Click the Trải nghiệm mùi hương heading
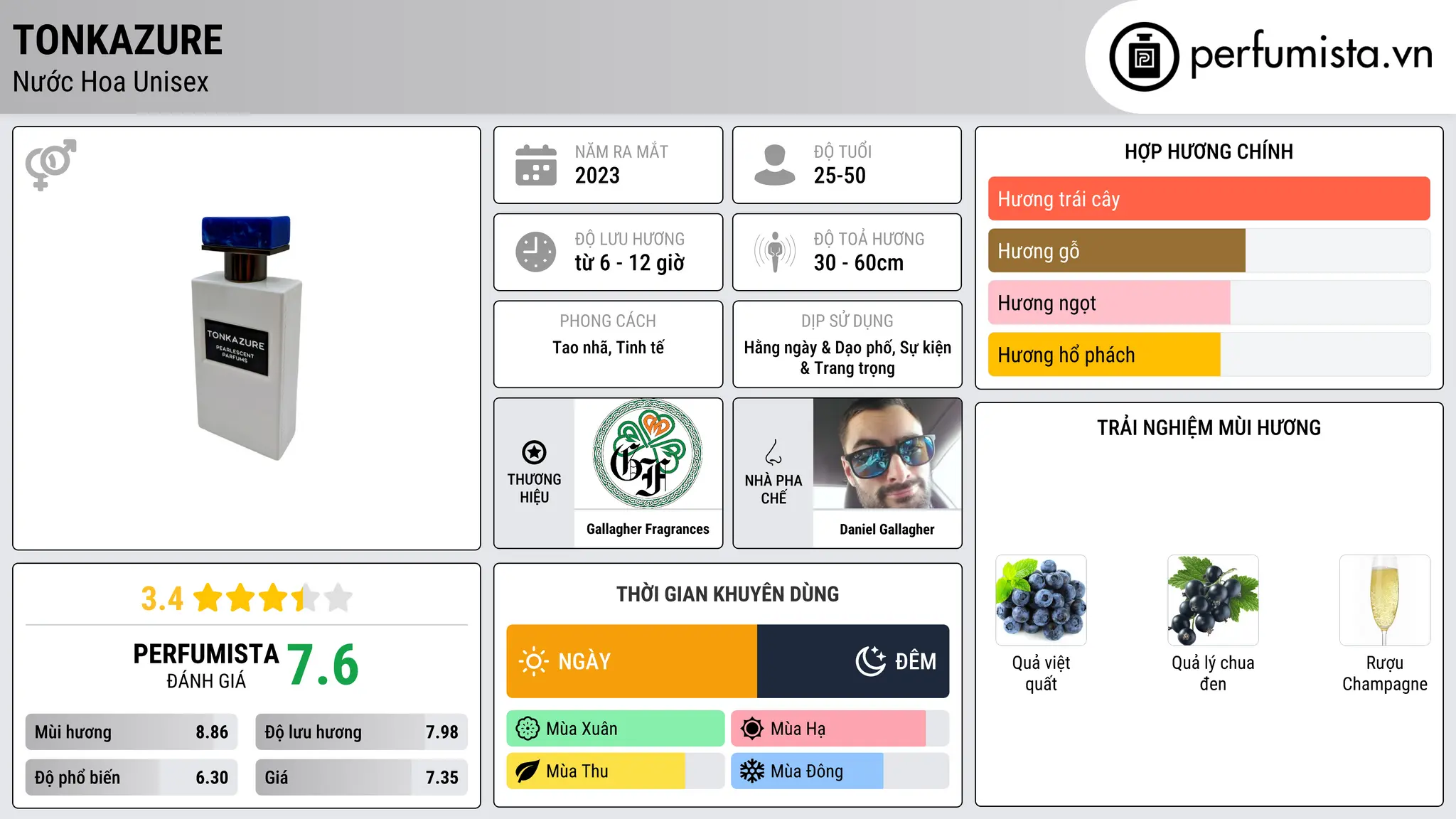Screen dimensions: 1456x819 [1209, 427]
